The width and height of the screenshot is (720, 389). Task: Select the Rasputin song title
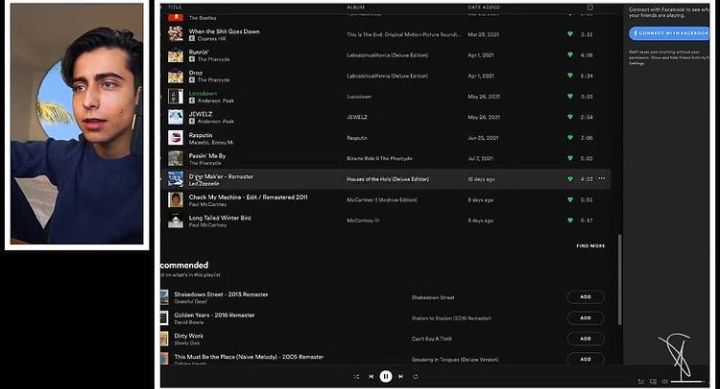coord(200,135)
